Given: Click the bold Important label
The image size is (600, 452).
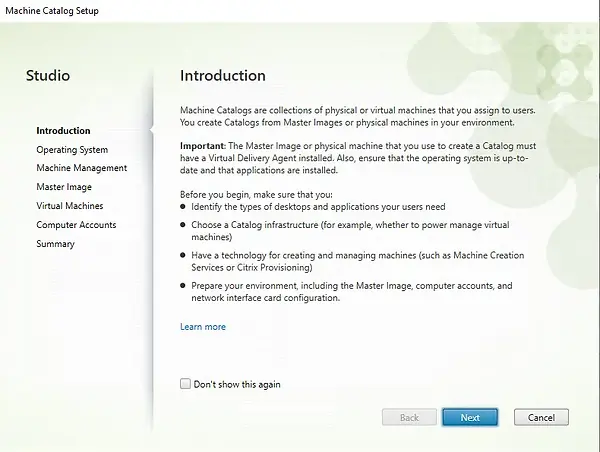Looking at the screenshot, I should (x=202, y=146).
